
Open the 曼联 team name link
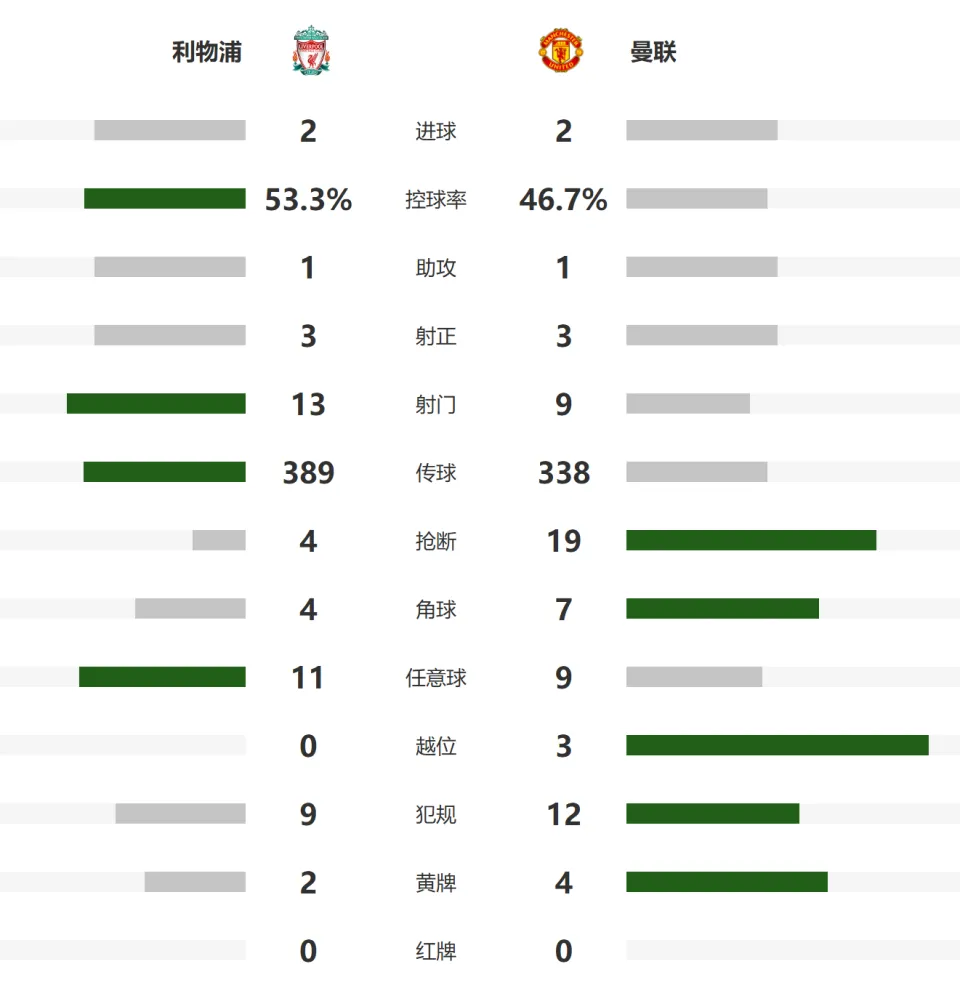tap(653, 52)
